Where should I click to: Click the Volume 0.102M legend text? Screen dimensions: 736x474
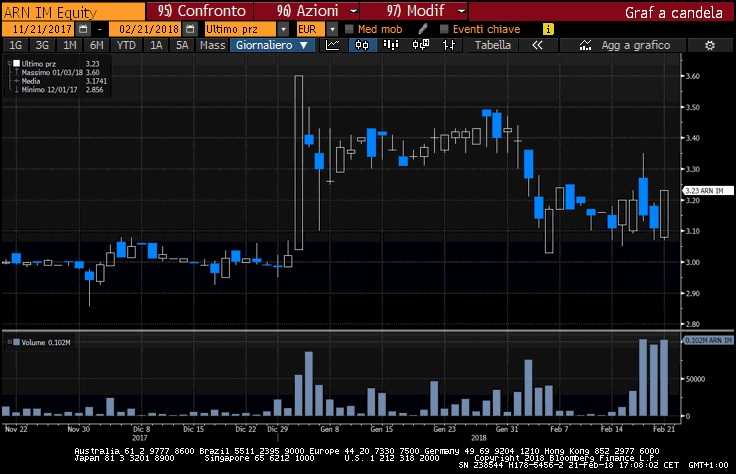[x=46, y=343]
